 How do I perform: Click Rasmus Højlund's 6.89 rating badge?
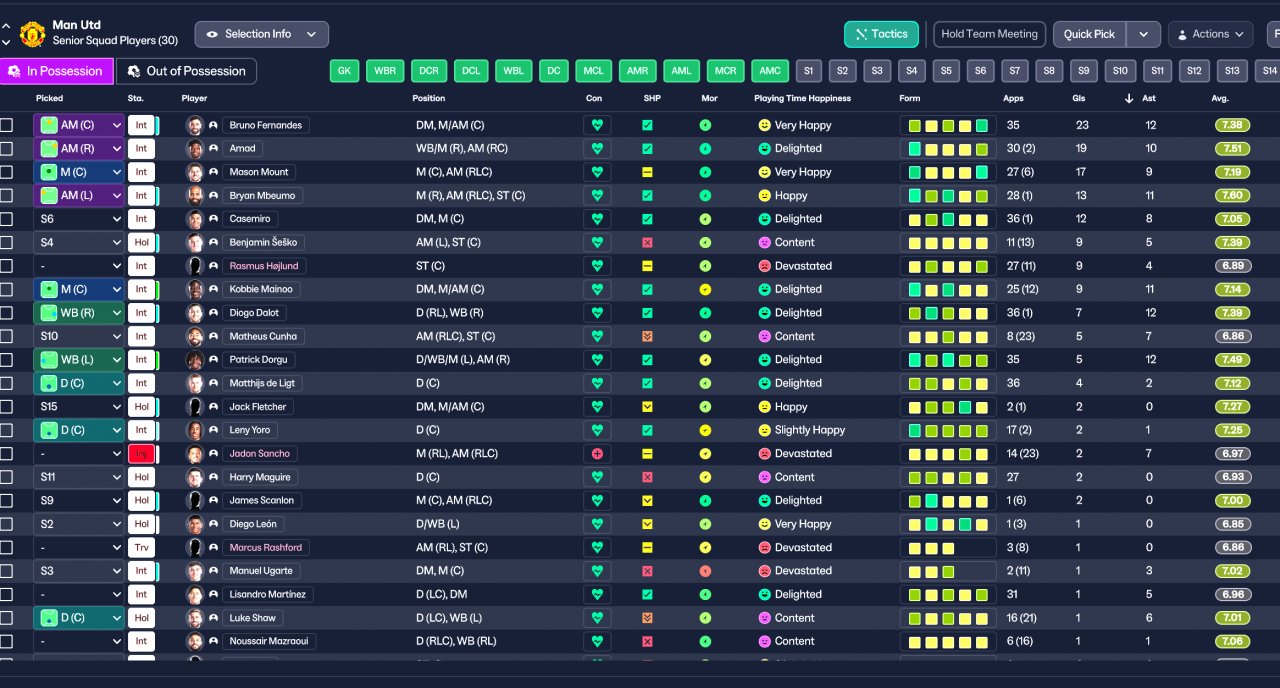(x=1233, y=266)
